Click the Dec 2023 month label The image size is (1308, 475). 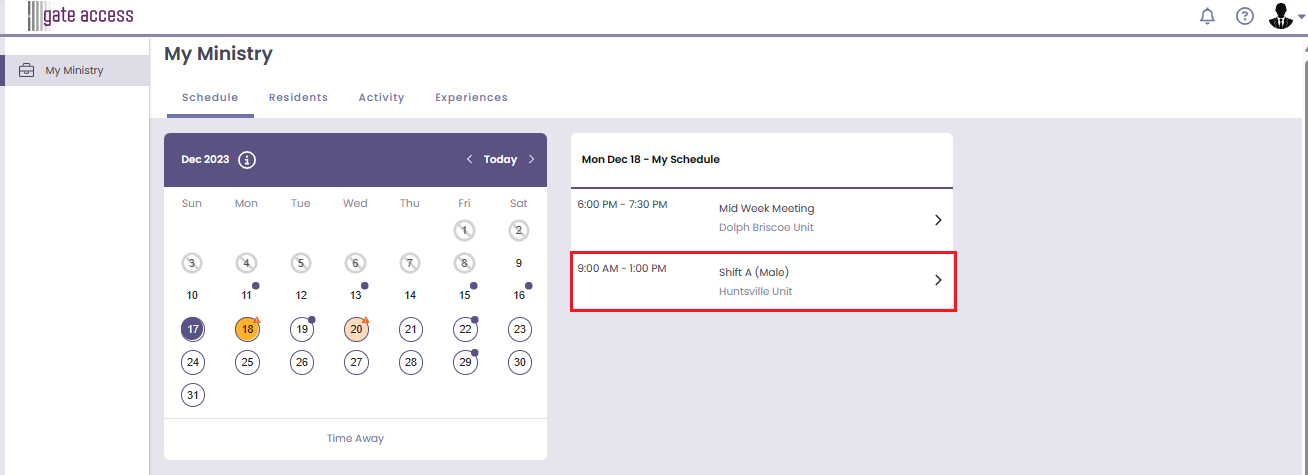(205, 159)
